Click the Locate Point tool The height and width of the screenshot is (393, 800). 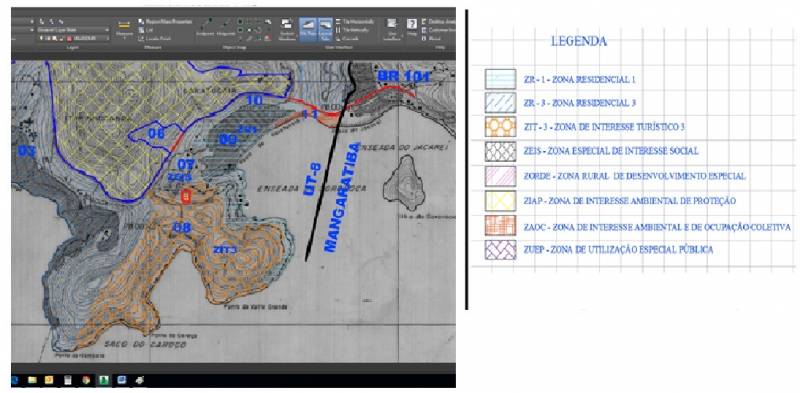coord(154,38)
